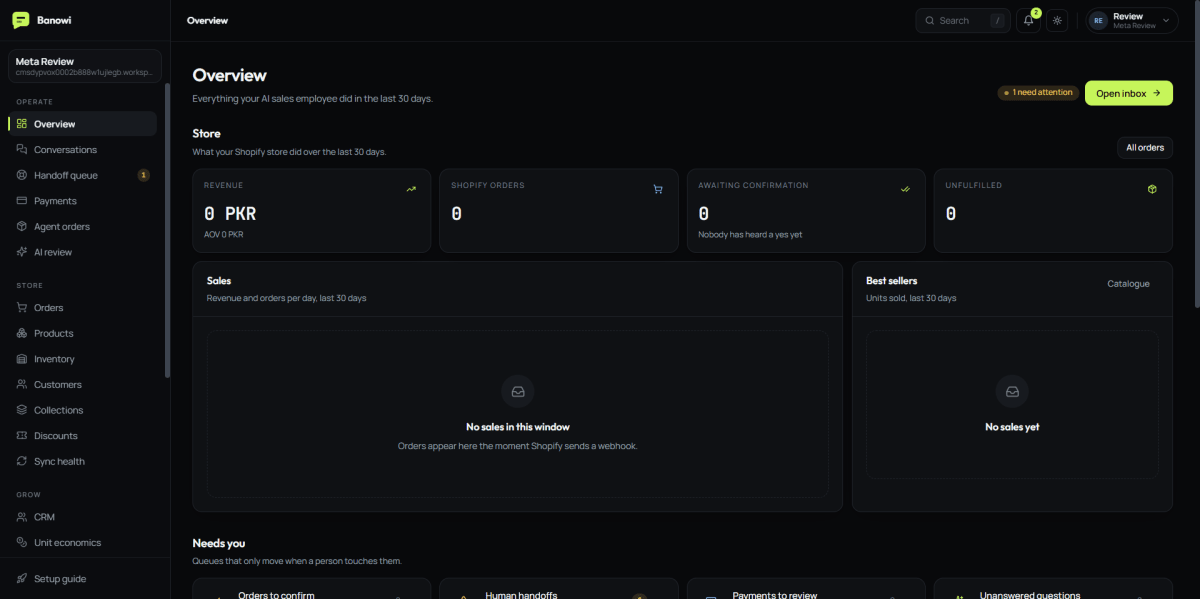Click the Customers people icon
Screen dimensions: 1200x599
pos(22,385)
